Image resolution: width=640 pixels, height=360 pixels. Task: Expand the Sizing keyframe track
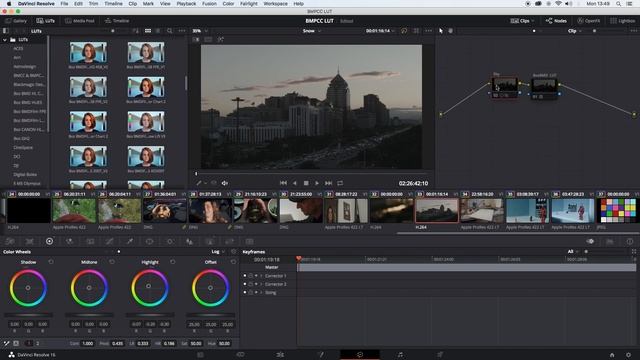(x=261, y=293)
